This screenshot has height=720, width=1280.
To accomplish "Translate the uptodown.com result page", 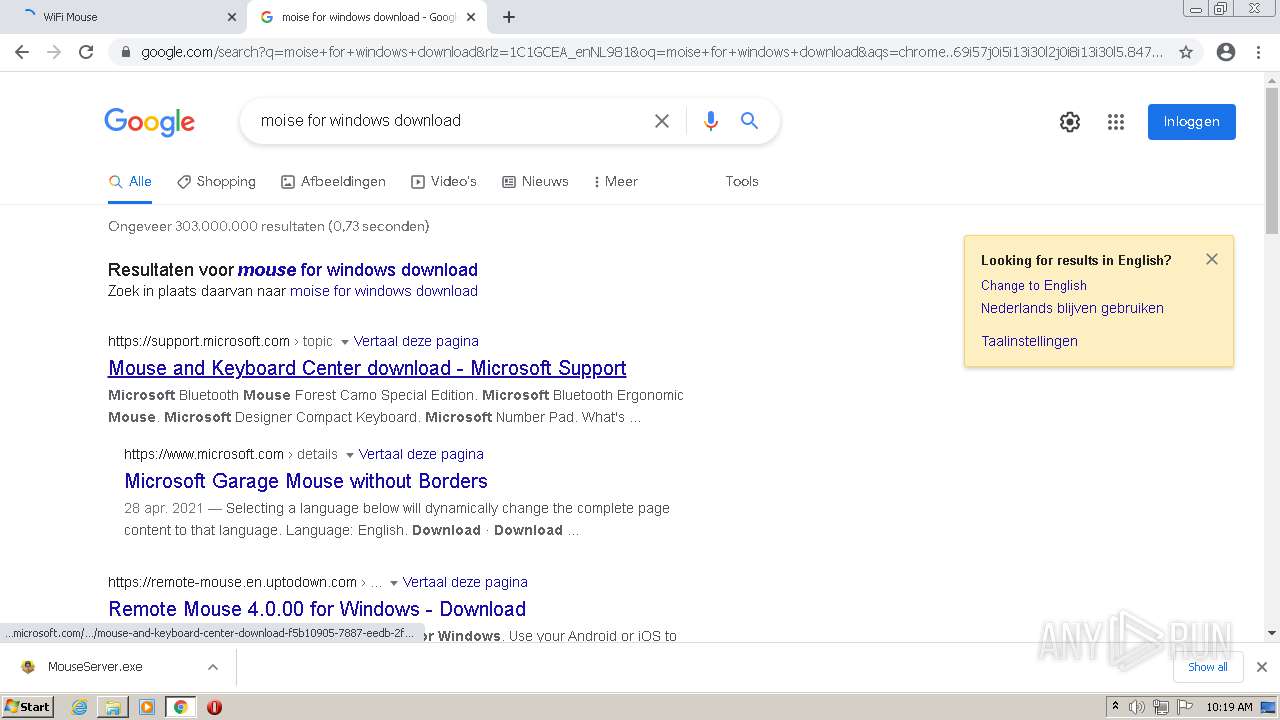I will click(x=465, y=582).
